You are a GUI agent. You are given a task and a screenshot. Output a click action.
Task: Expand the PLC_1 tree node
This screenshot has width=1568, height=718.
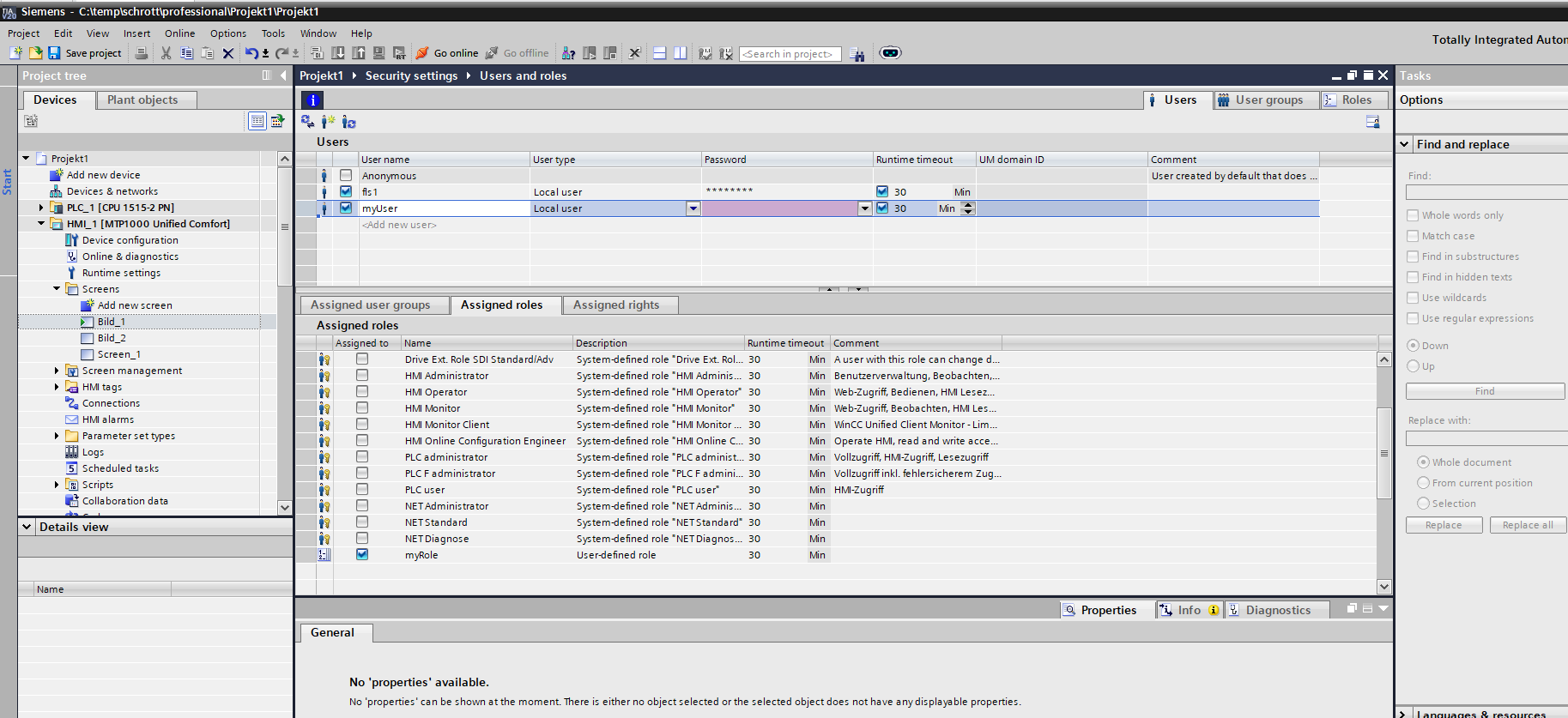(x=41, y=208)
